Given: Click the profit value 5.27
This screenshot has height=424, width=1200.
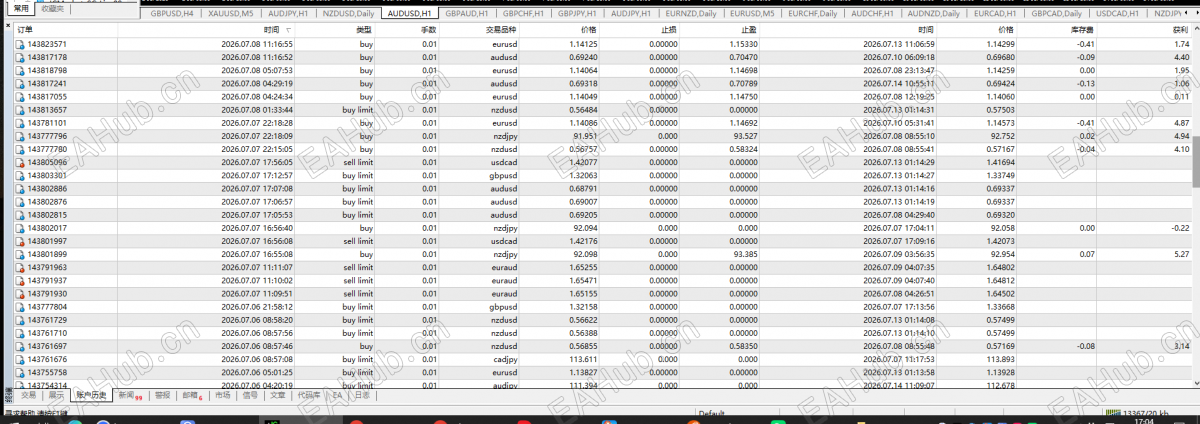Looking at the screenshot, I should coord(1180,254).
